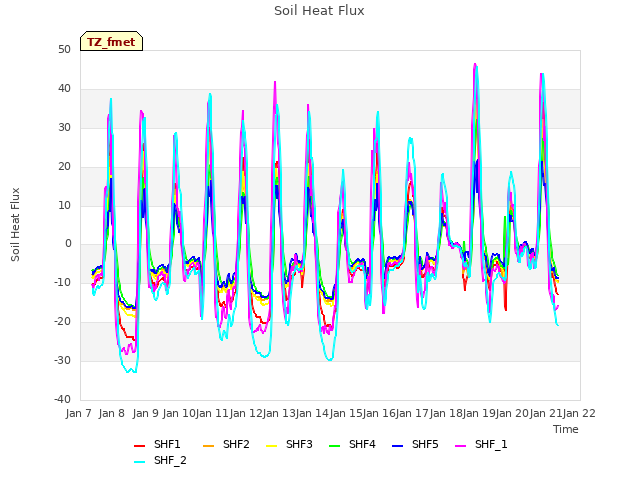Screen dimensions: 640x480
Task: Click the -10 y-axis tick label
Action: coord(62,282)
